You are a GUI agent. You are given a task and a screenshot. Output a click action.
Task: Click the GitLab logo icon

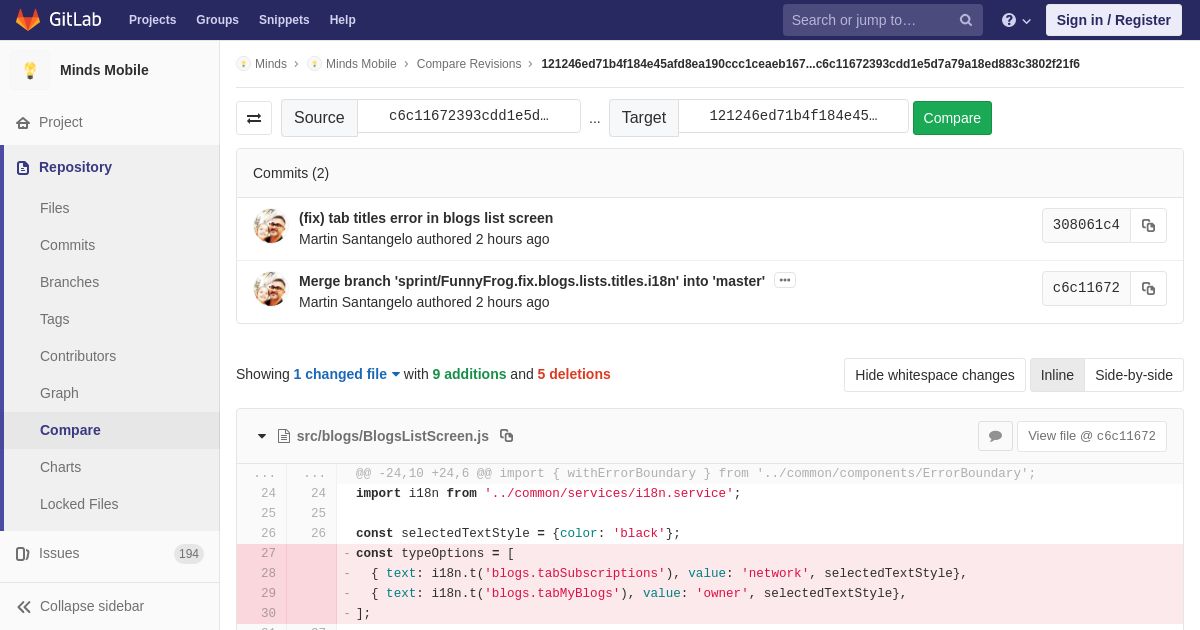(28, 20)
